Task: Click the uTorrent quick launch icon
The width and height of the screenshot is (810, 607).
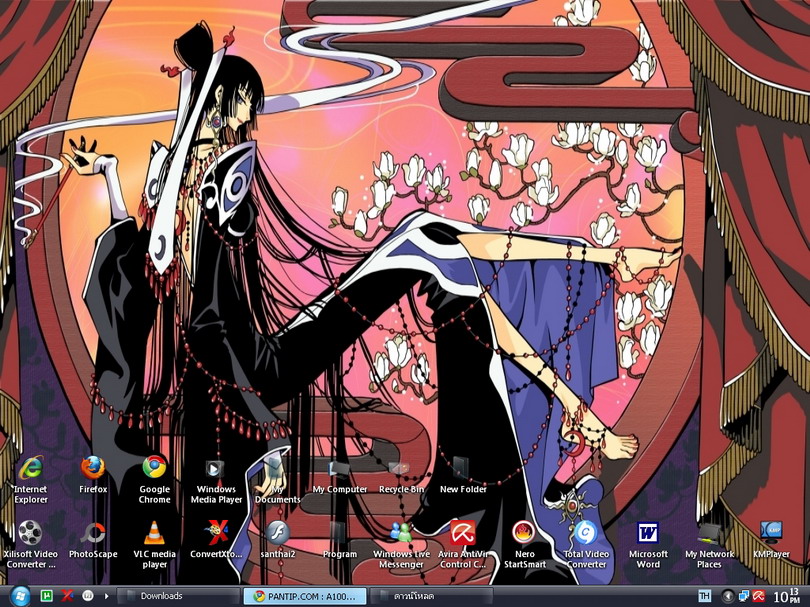Action: click(47, 596)
